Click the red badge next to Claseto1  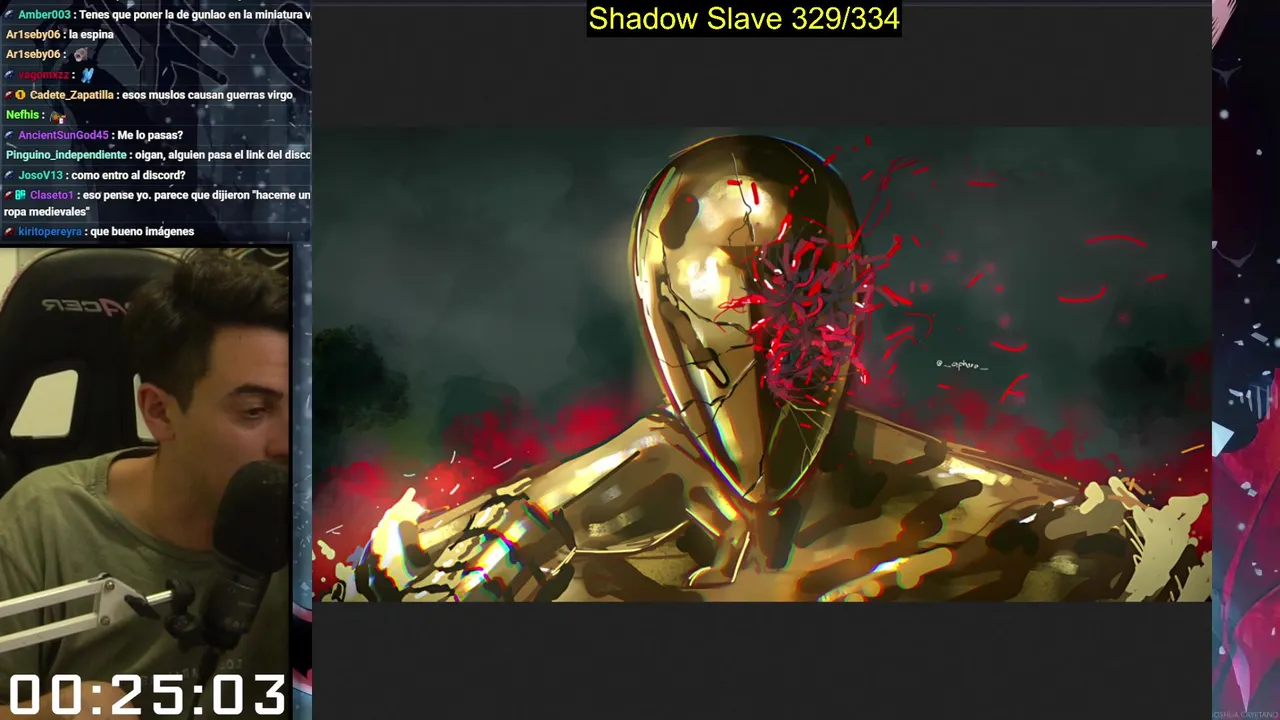pos(8,195)
